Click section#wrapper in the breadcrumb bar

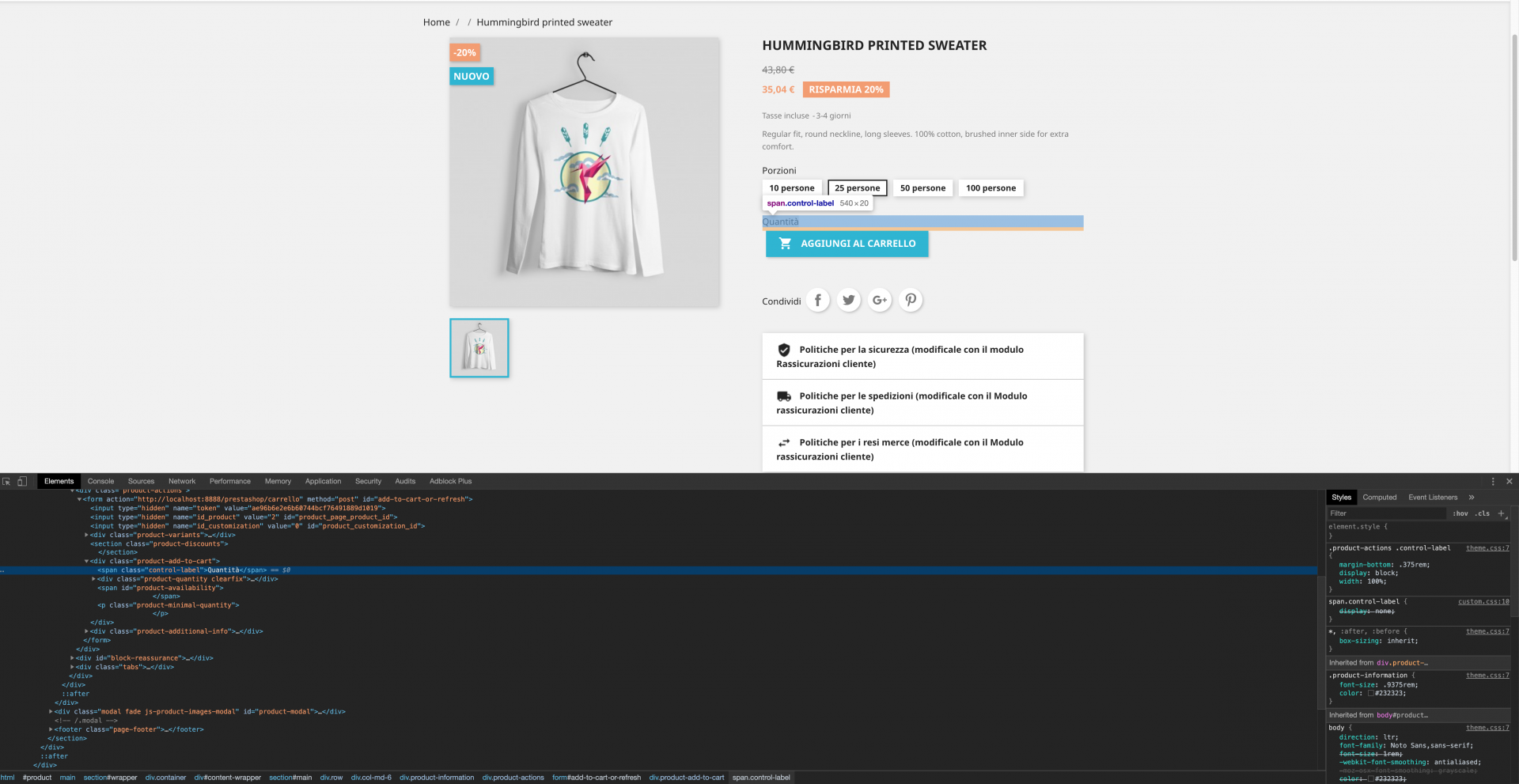pos(110,778)
